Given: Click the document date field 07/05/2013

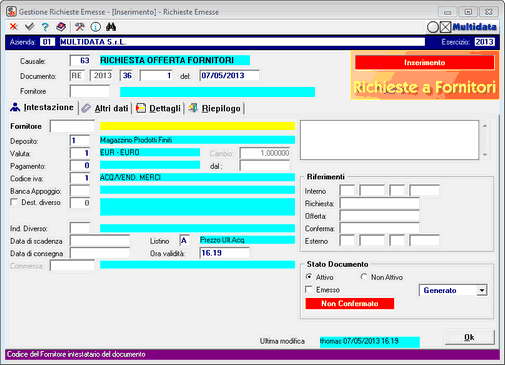Looking at the screenshot, I should [x=229, y=76].
